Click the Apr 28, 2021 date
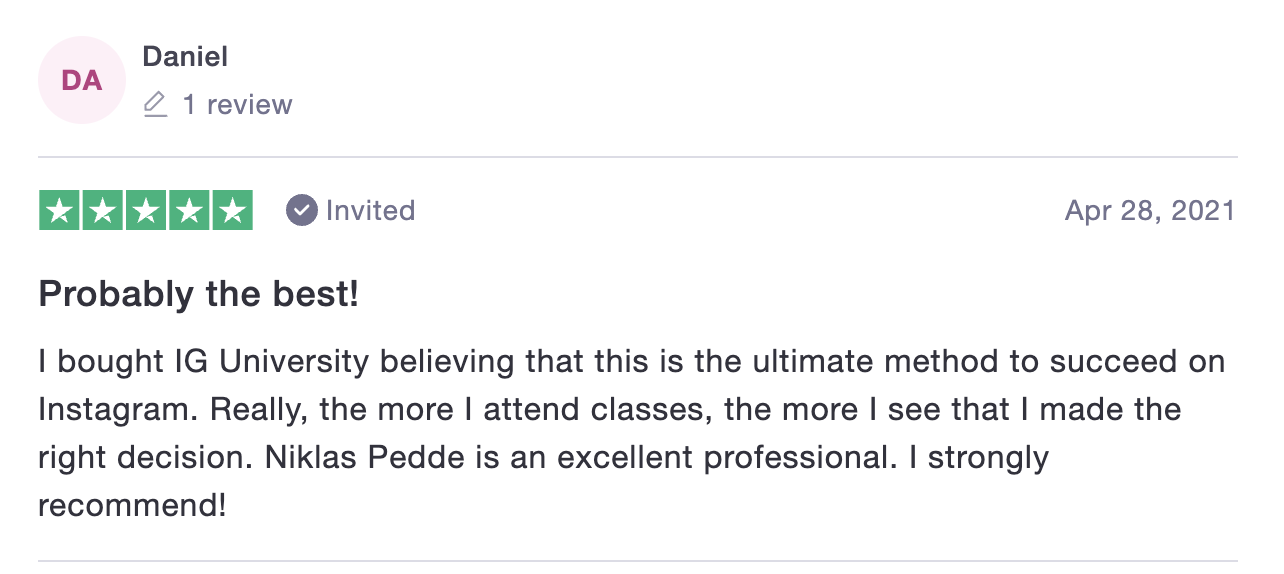Viewport: 1284px width, 574px height. click(x=1150, y=211)
